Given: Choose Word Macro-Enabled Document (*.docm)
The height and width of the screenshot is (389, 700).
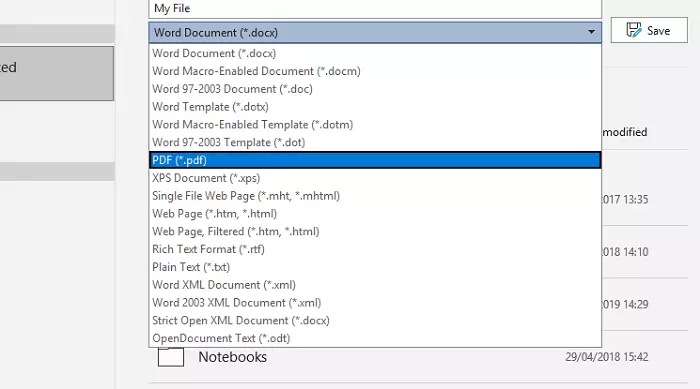Looking at the screenshot, I should [375, 71].
